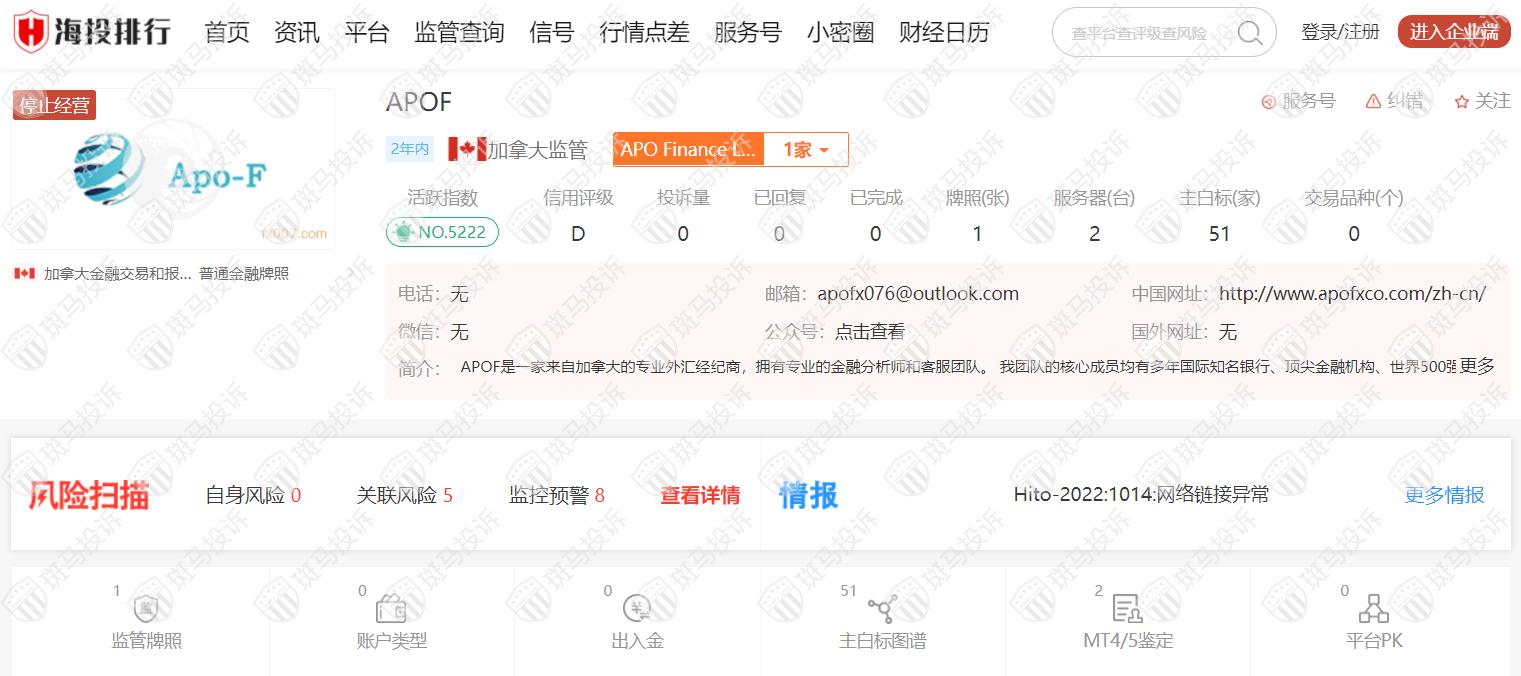Open the MT4/5鉴定 document icon
The image size is (1521, 676).
tap(1127, 609)
